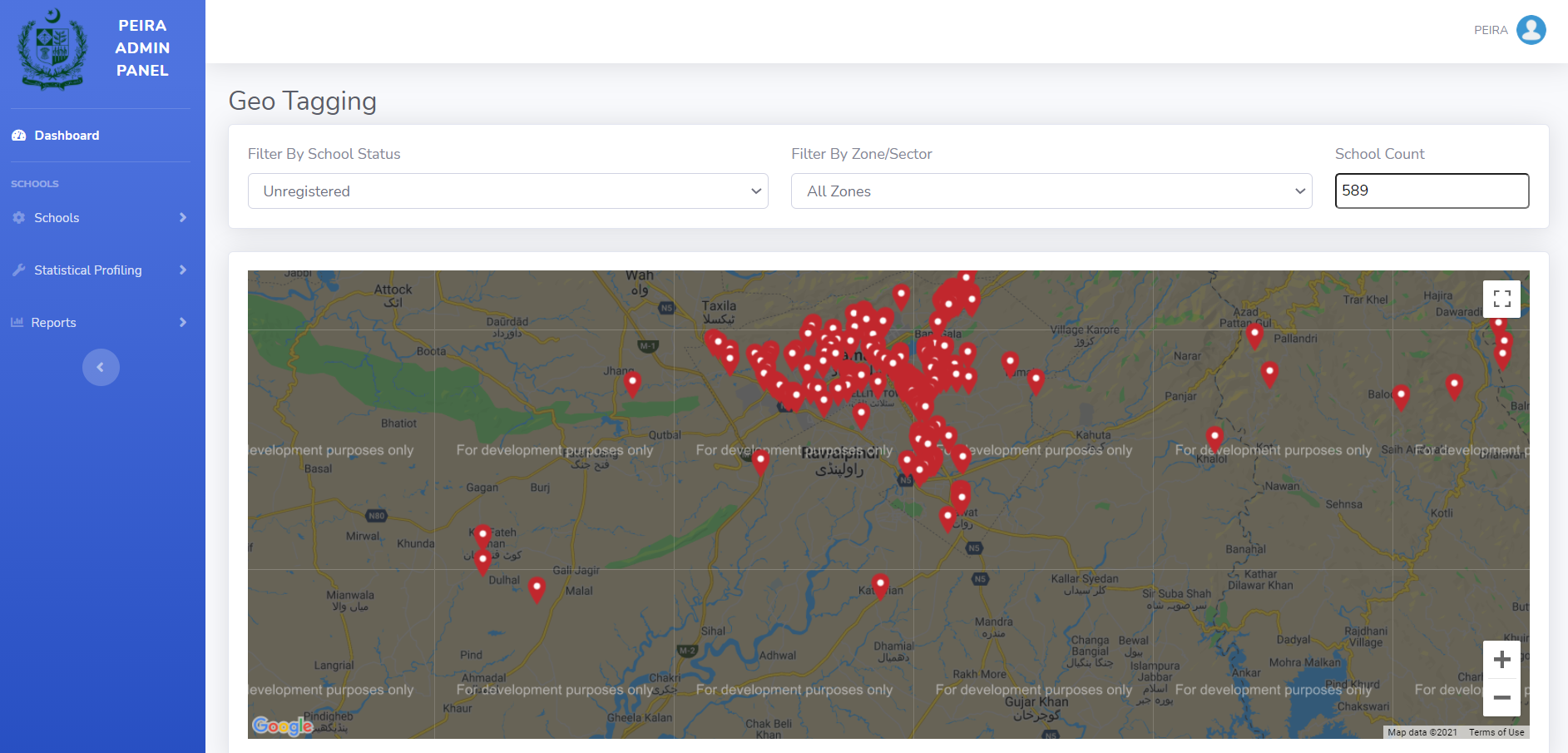Toggle fullscreen map view
Image resolution: width=1568 pixels, height=753 pixels.
1501,299
